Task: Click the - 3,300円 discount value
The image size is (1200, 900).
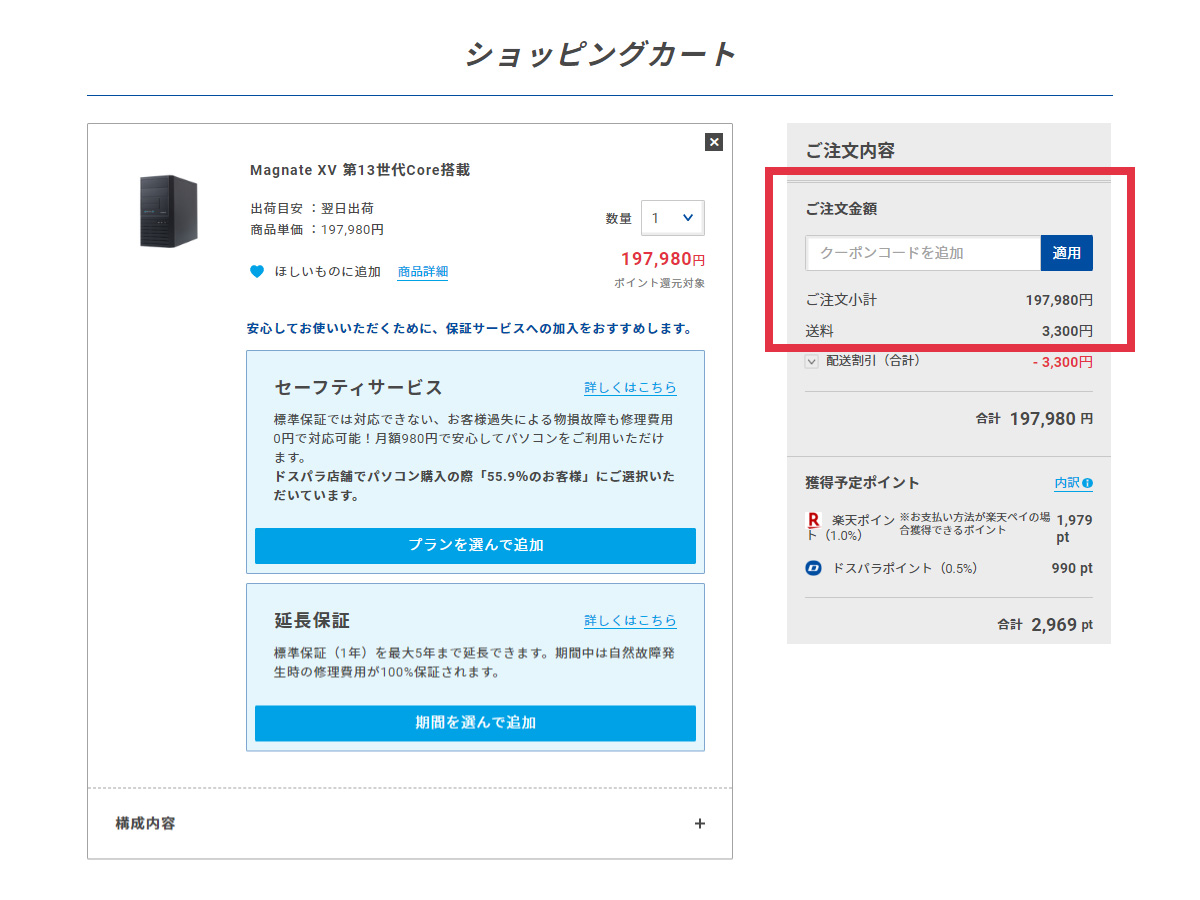Action: point(1062,362)
